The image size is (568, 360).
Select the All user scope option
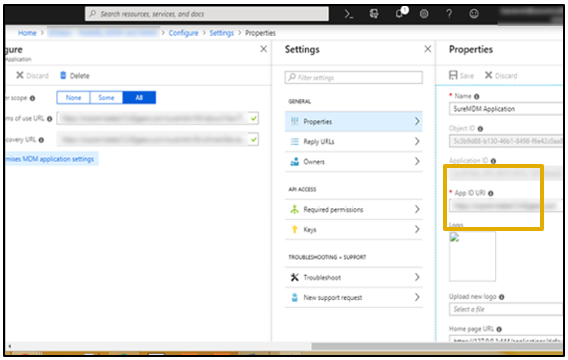[x=139, y=97]
